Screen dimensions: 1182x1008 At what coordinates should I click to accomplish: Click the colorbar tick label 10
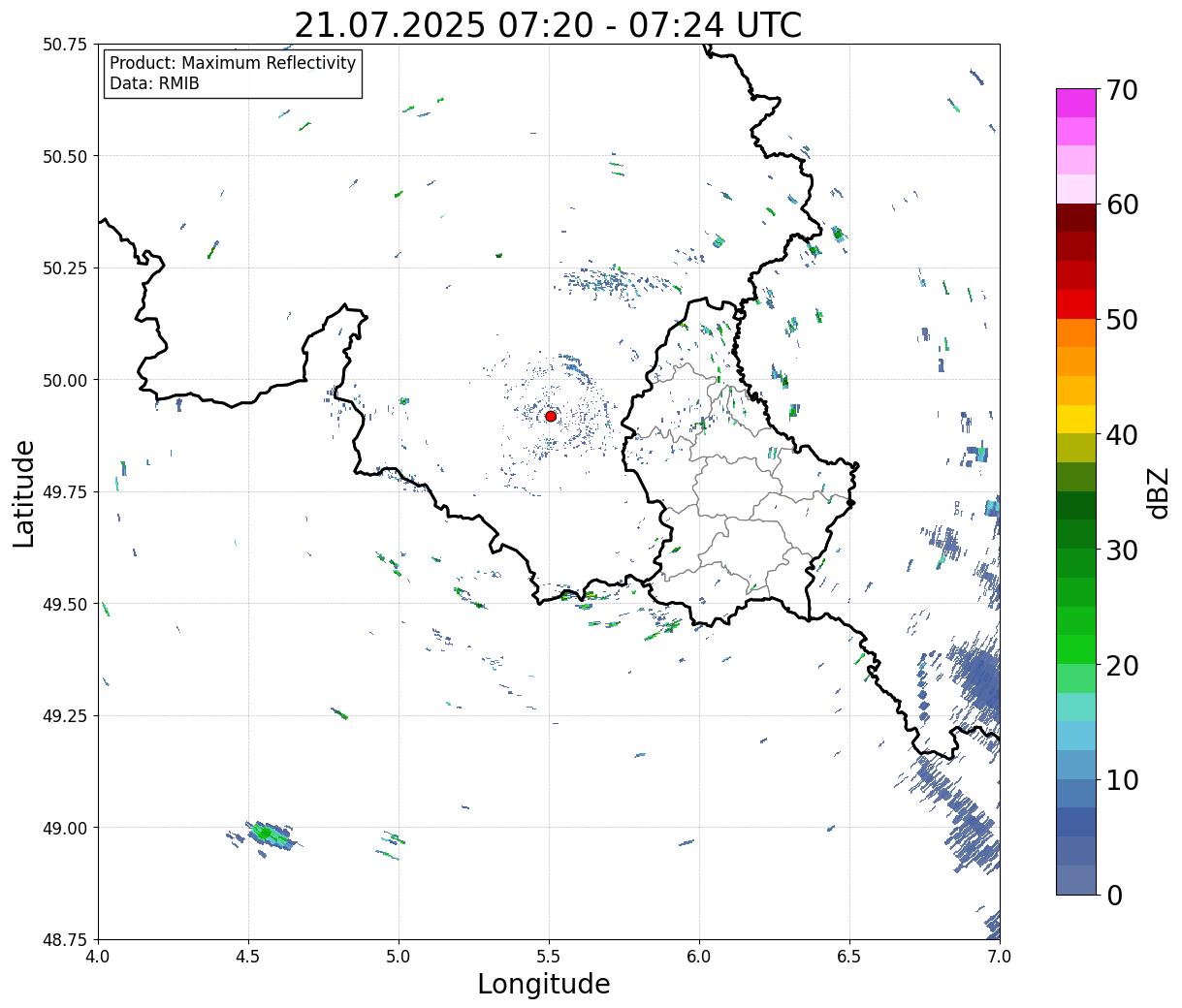(1122, 779)
